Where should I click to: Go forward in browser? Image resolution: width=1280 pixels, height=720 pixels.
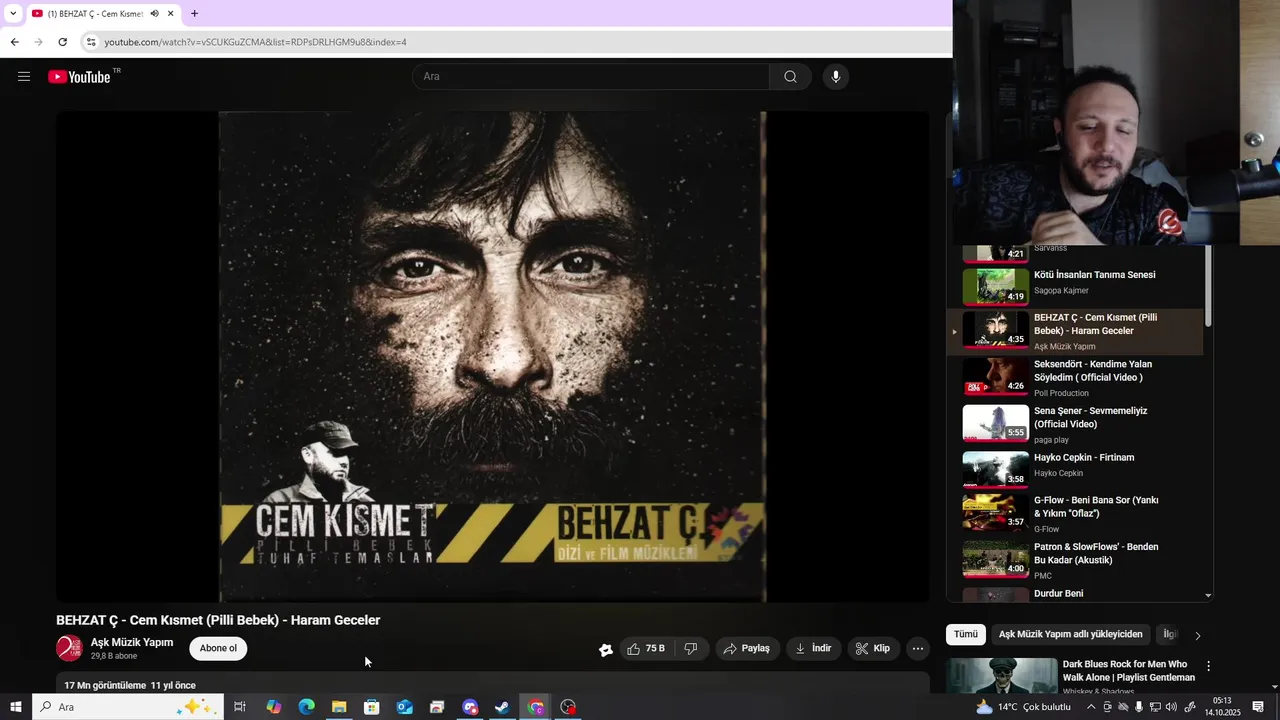point(38,42)
